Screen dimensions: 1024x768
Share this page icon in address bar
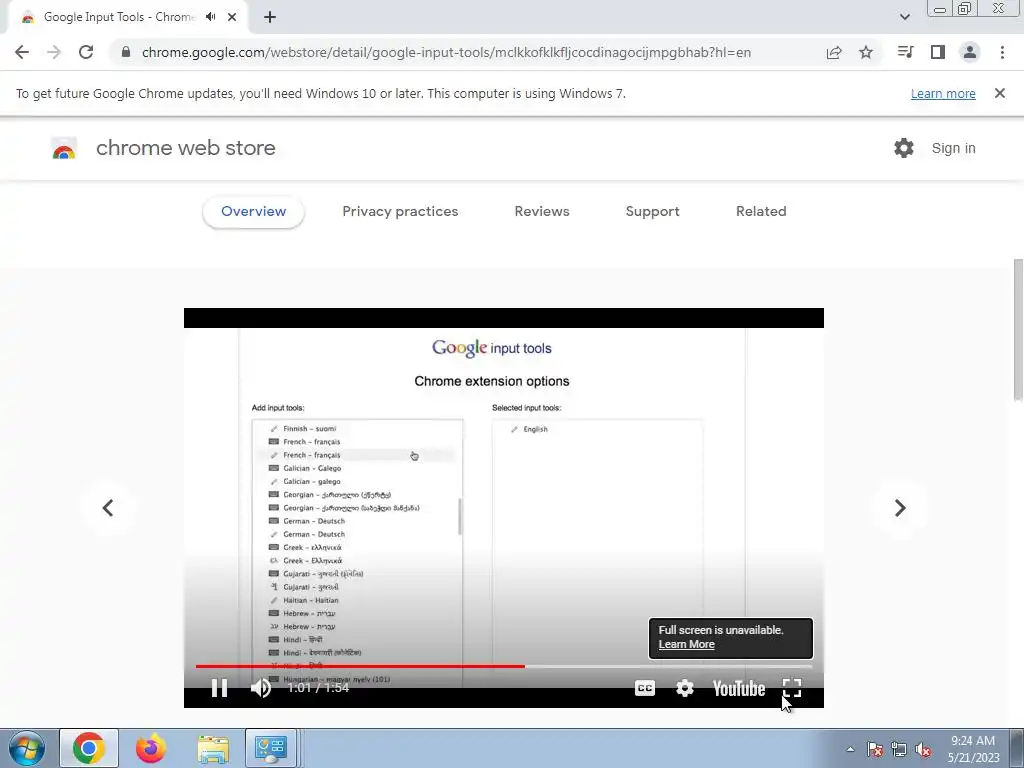(x=834, y=52)
